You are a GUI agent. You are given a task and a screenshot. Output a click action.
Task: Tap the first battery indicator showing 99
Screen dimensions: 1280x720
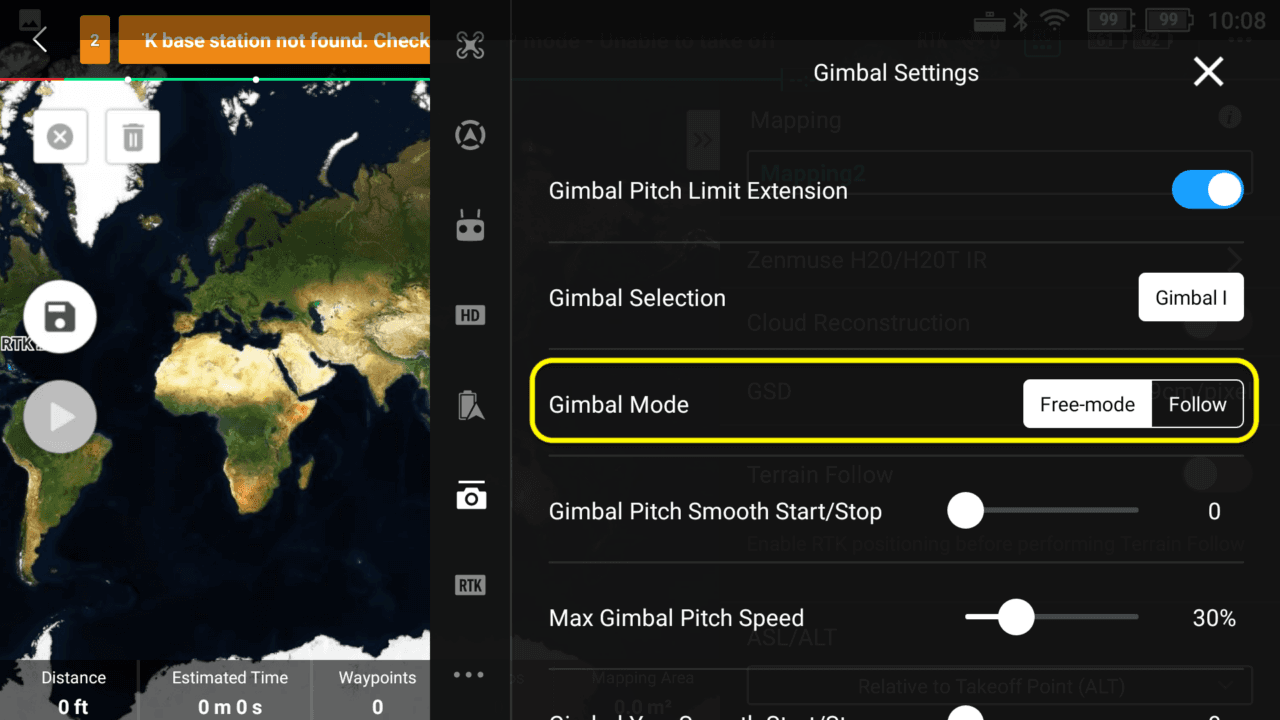point(1109,20)
